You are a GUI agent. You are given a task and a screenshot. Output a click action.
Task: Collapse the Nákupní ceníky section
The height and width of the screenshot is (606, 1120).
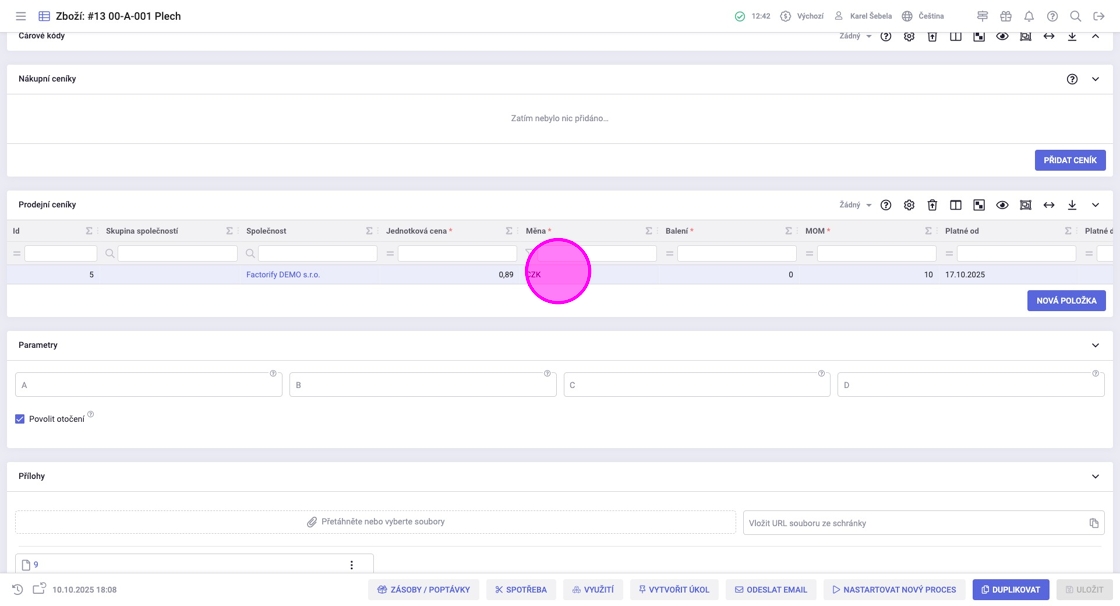tap(1095, 79)
